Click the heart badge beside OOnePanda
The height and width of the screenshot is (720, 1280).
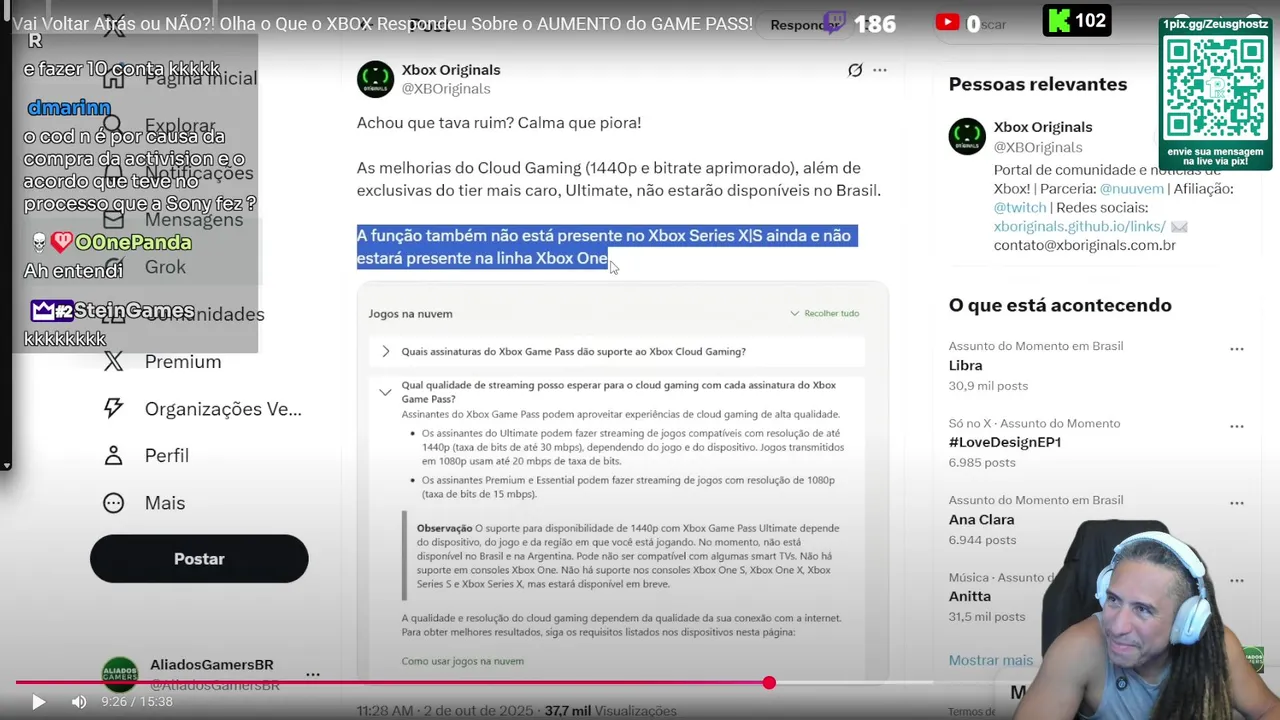coord(62,242)
